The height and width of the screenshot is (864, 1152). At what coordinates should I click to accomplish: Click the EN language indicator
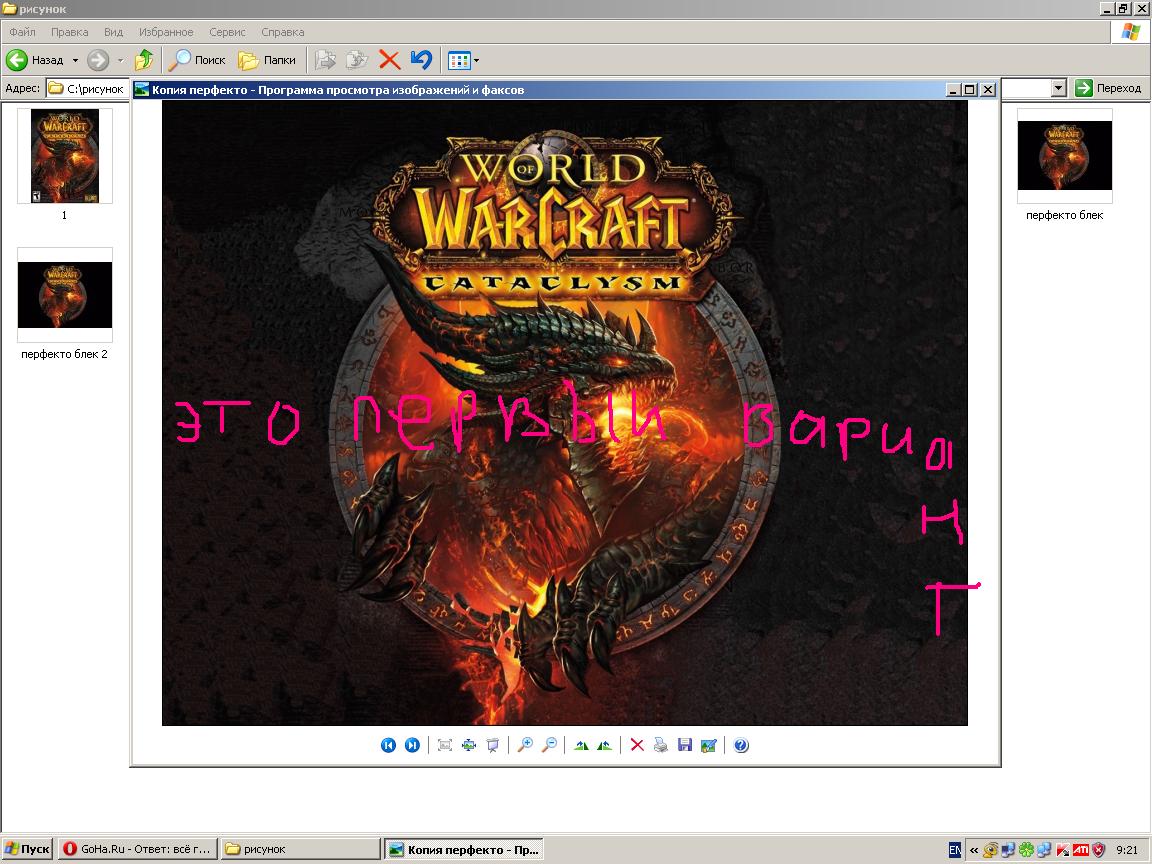954,850
